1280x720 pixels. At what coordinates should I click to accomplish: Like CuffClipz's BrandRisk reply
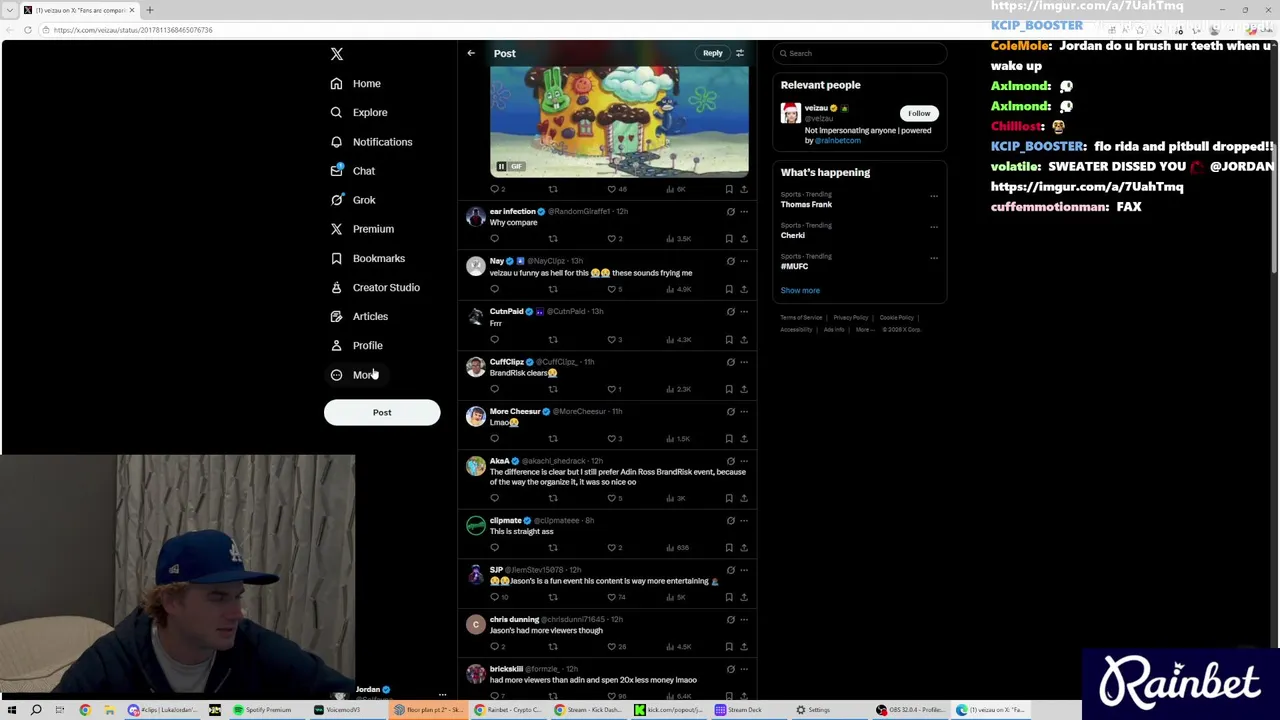click(612, 389)
